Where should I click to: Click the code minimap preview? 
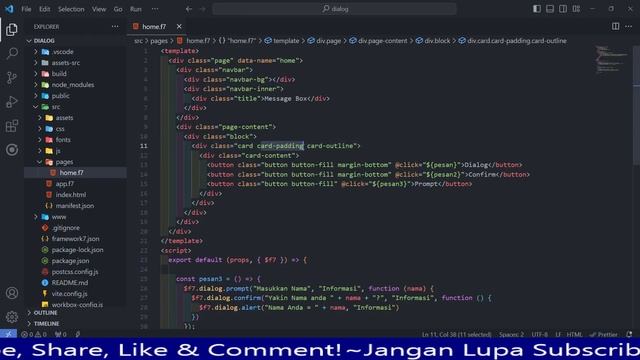[611, 59]
